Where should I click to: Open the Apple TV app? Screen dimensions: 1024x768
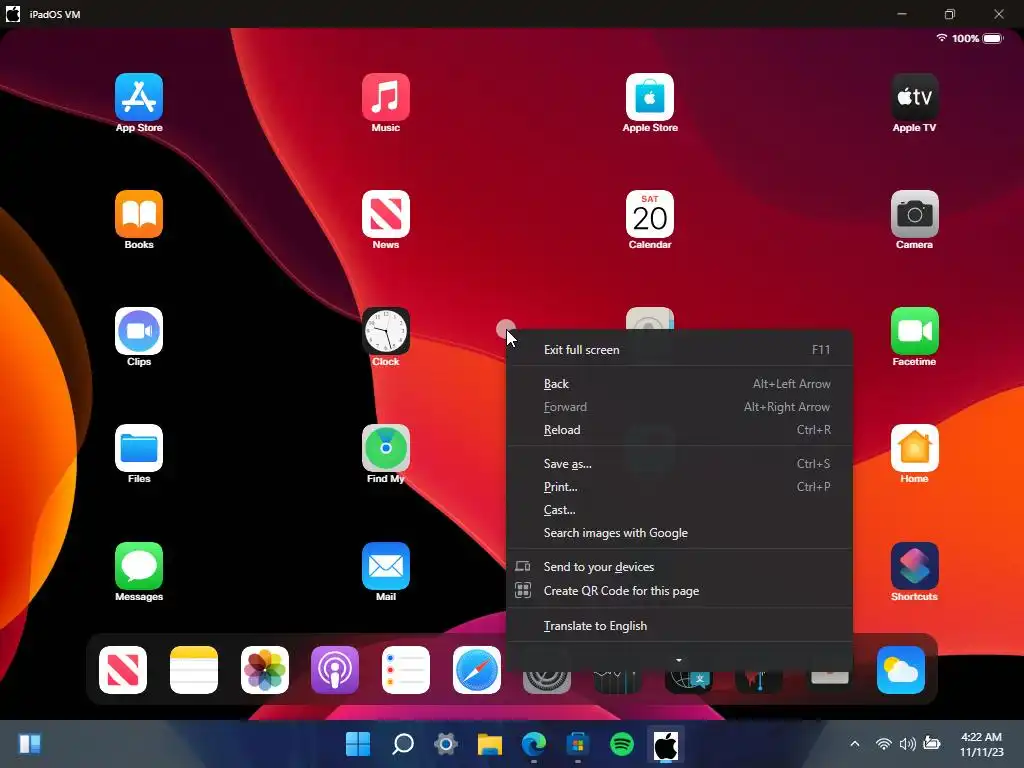coord(914,97)
